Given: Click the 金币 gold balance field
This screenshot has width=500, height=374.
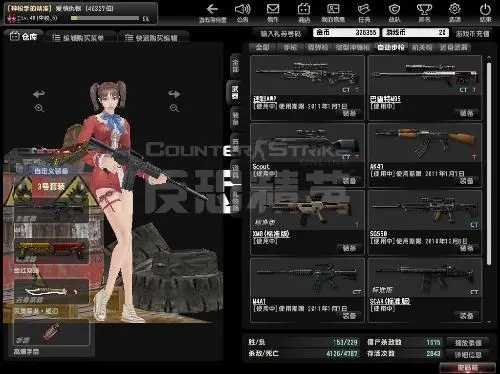Looking at the screenshot, I should (x=346, y=33).
